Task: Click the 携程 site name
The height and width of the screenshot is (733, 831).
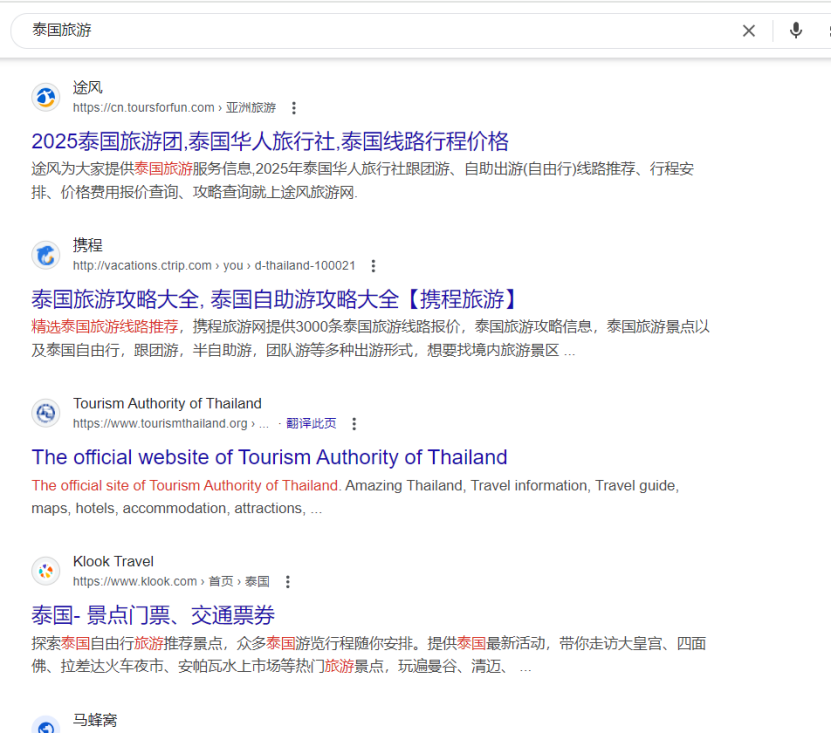Action: pyautogui.click(x=87, y=245)
